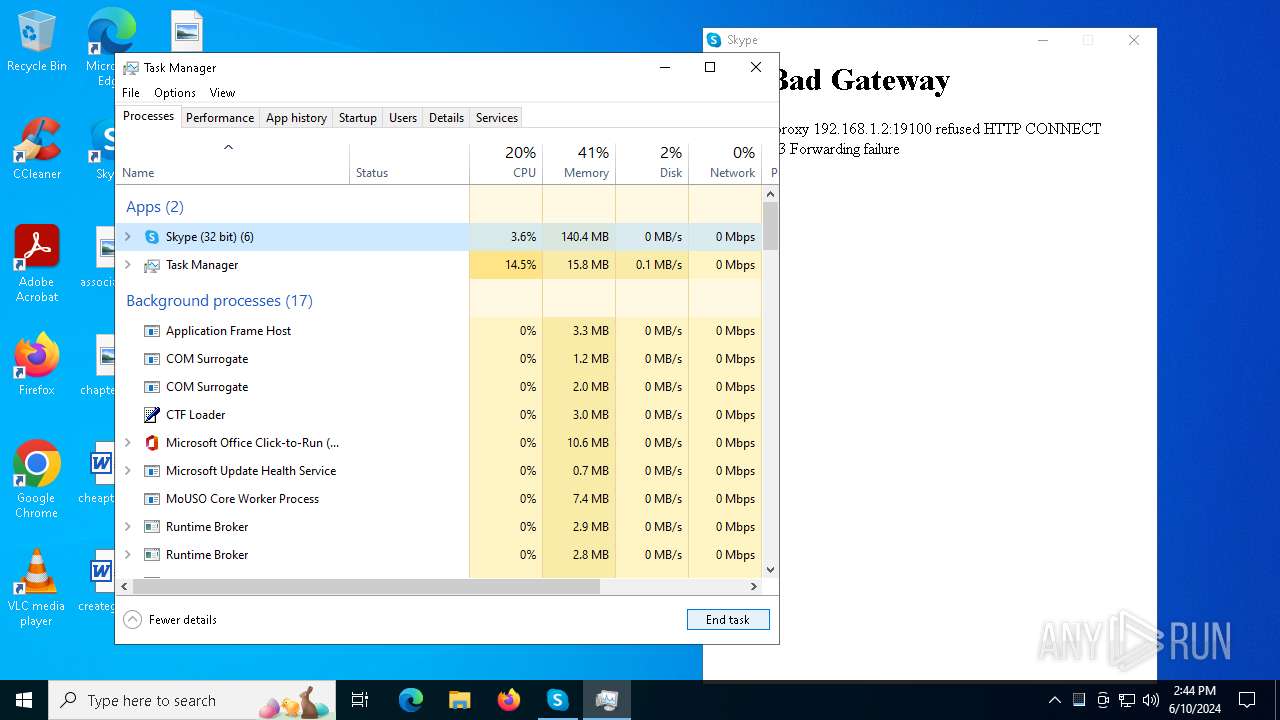
Task: Switch to the App history tab
Action: (296, 118)
